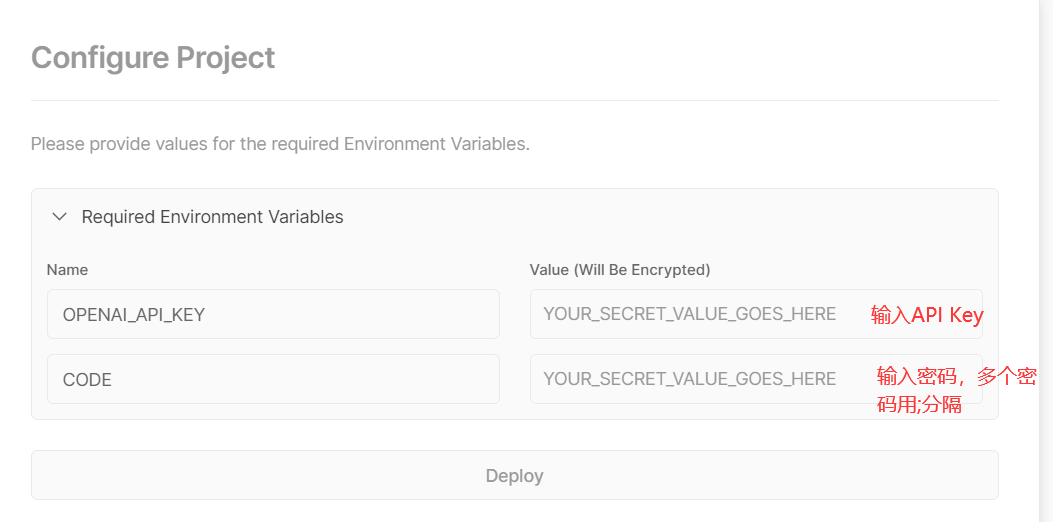Click the YOUR_SECRET_VALUE_GOES_HERE placeholder in first row
The image size is (1053, 522).
coord(690,314)
